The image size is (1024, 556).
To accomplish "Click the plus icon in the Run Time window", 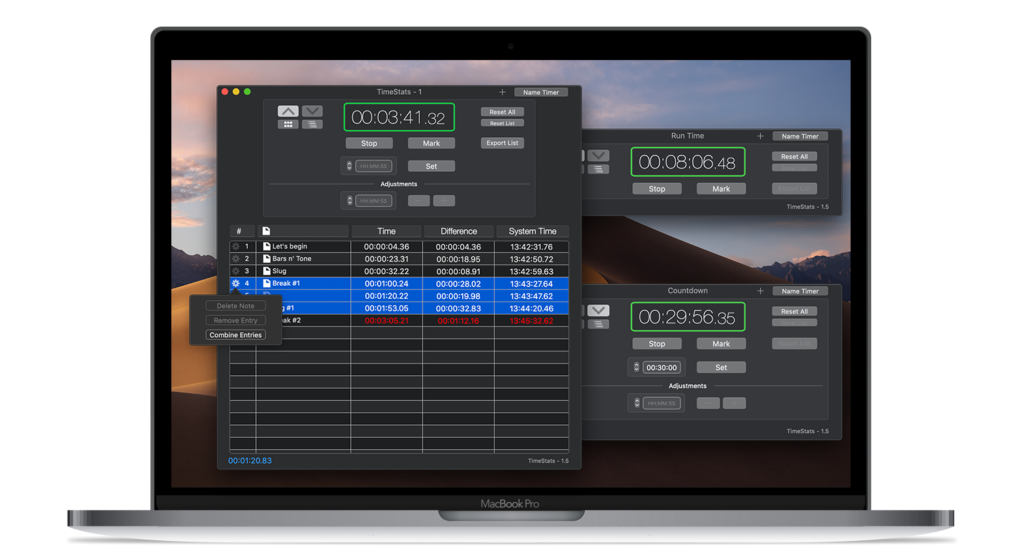I will (760, 136).
